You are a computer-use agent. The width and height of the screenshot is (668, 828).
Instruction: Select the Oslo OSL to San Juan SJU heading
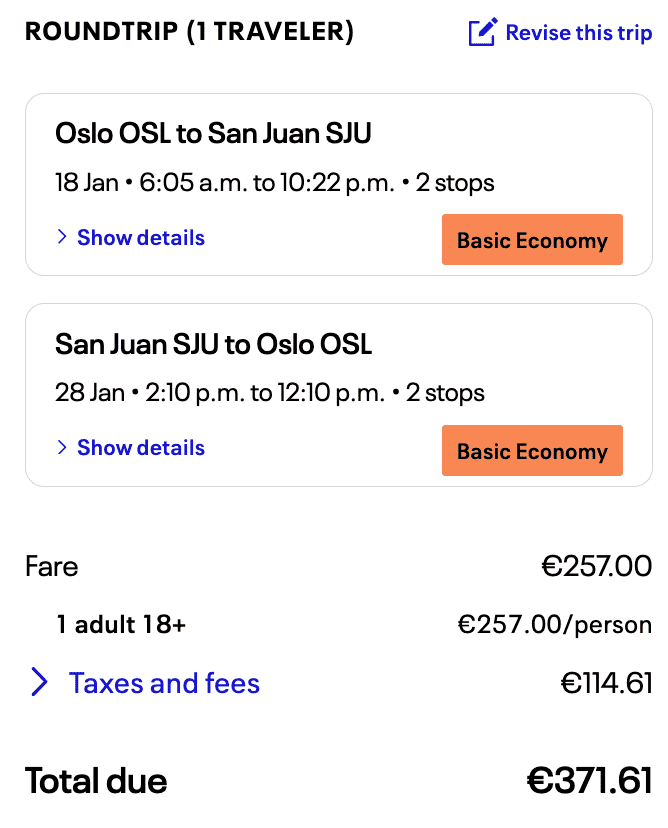pyautogui.click(x=213, y=134)
